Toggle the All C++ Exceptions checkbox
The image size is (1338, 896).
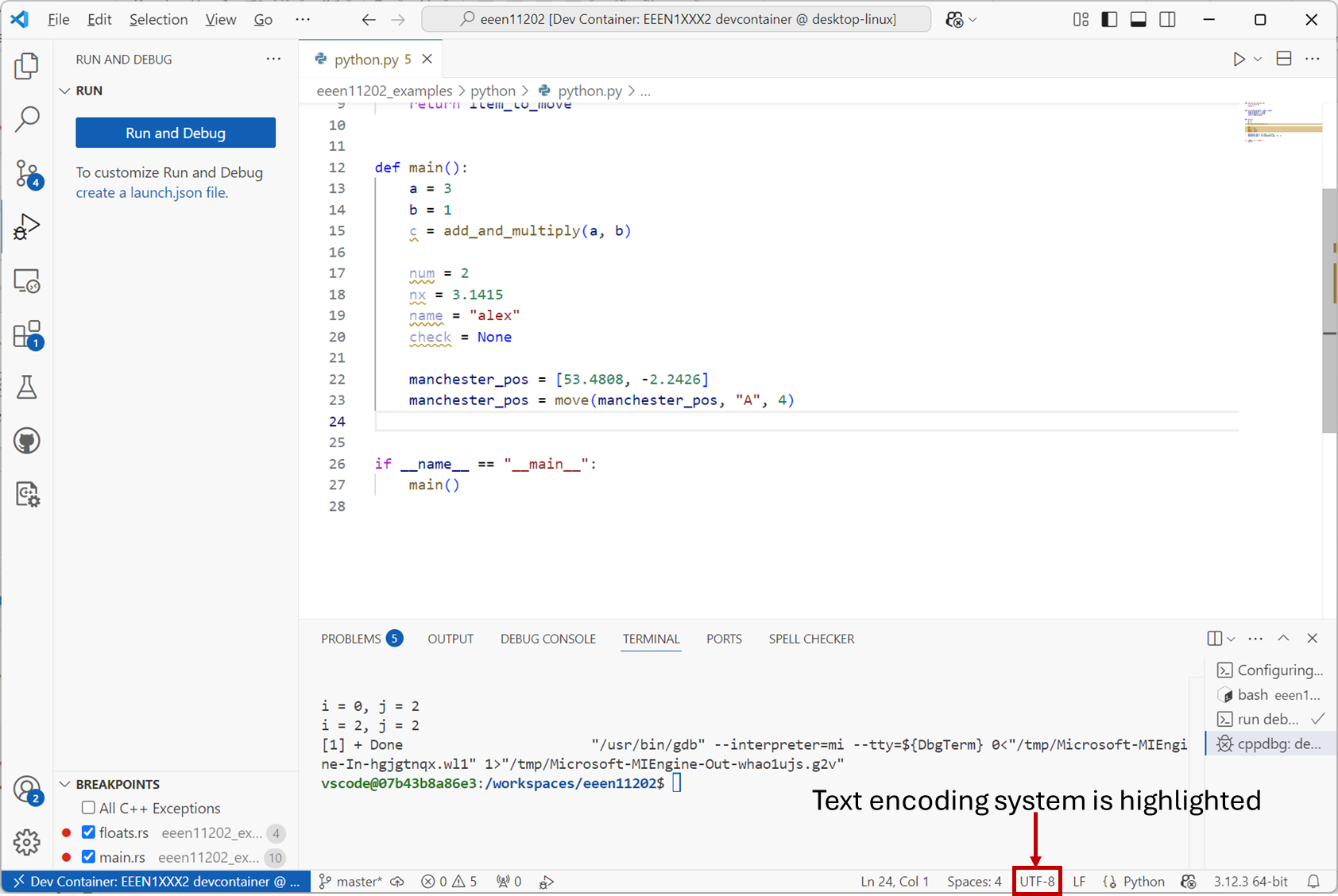click(88, 808)
